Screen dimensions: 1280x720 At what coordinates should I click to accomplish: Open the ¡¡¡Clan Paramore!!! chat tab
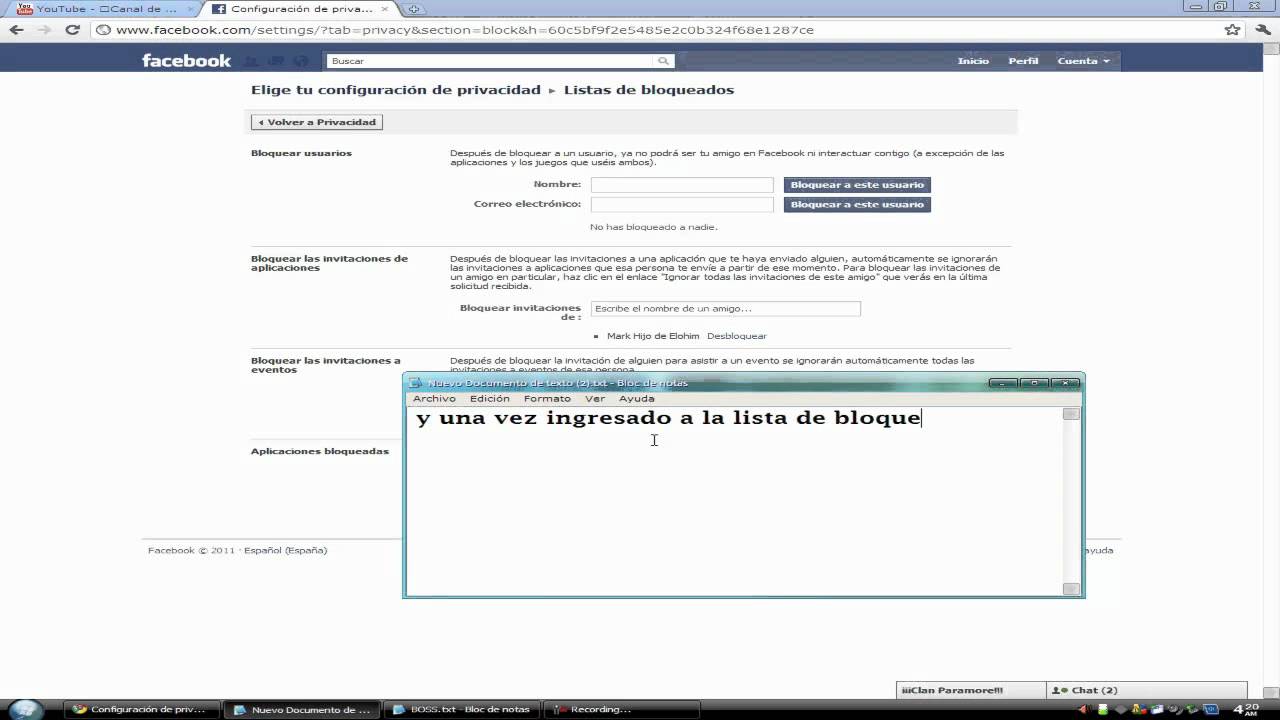[971, 690]
